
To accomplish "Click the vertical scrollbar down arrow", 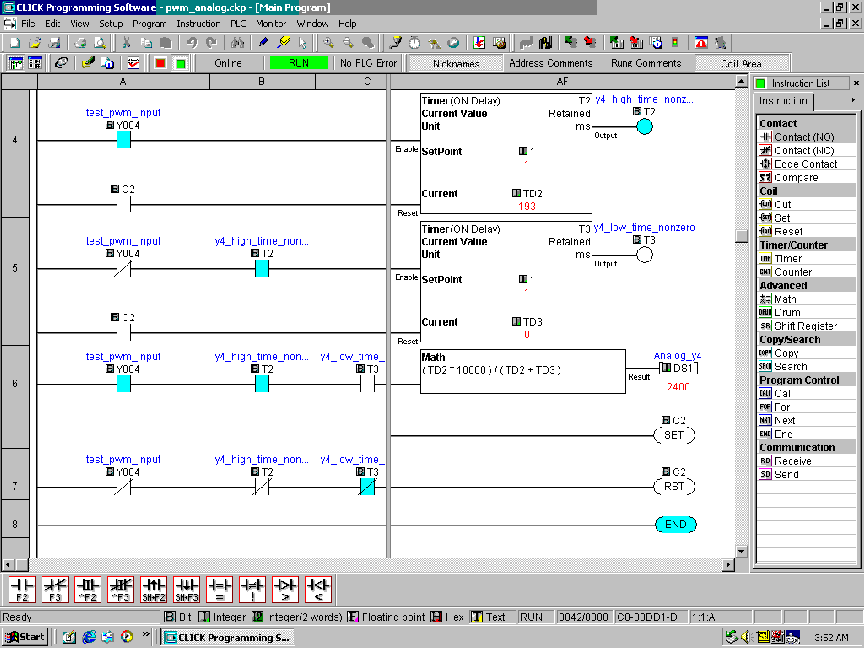I will [741, 551].
